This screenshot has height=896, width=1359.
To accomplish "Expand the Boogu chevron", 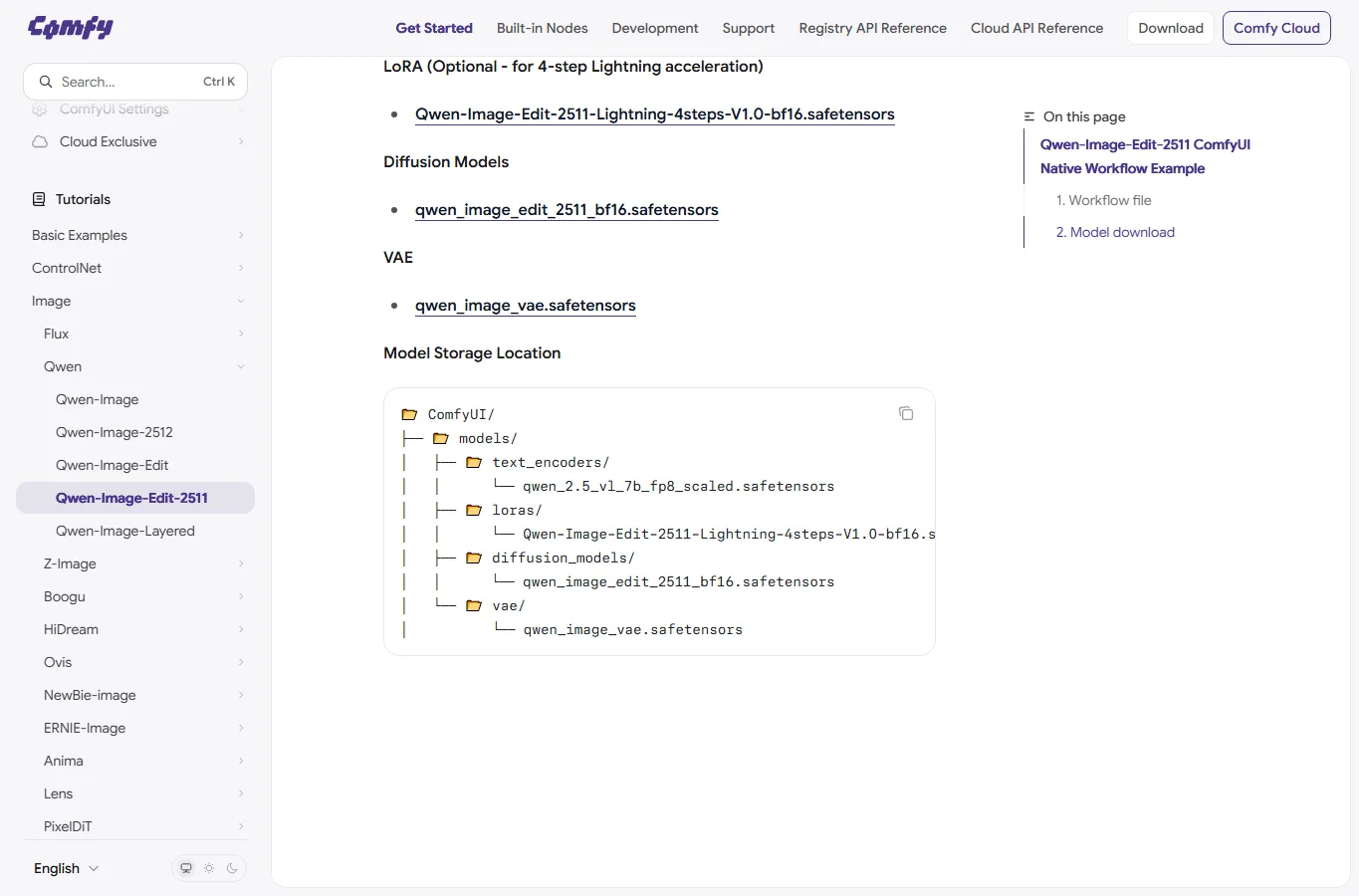I will pos(241,596).
